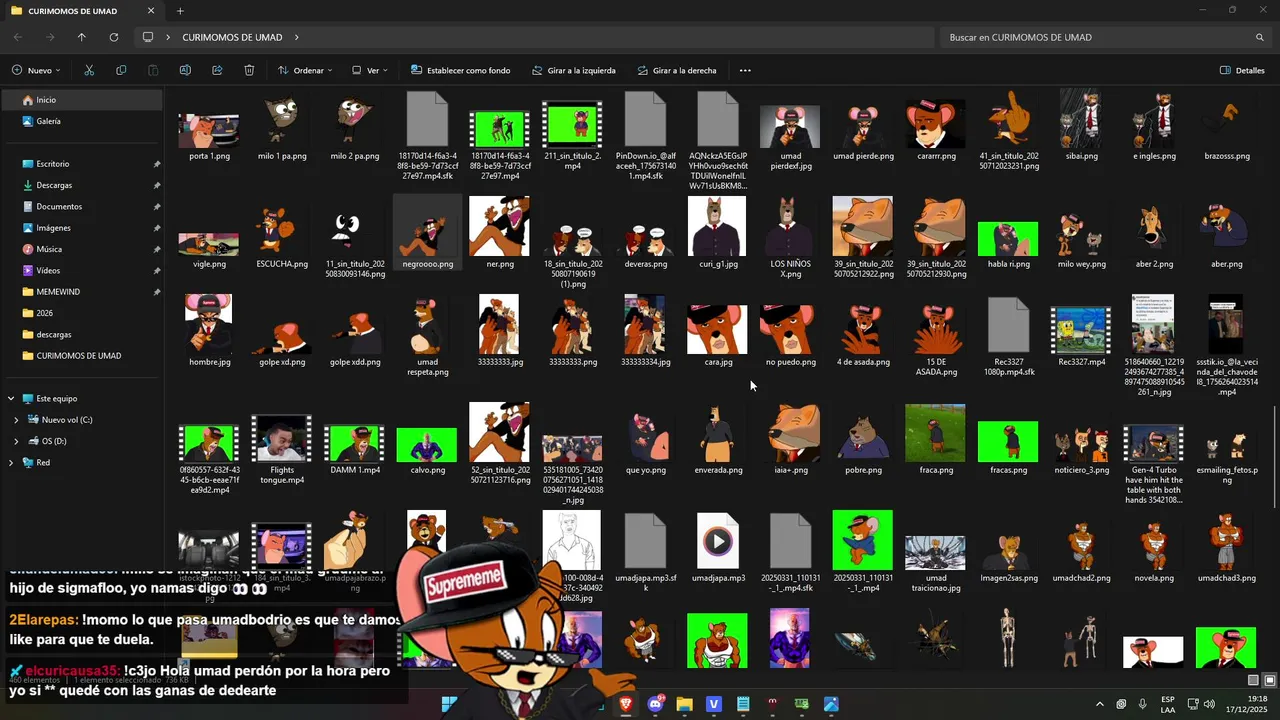Select the LOS NIÑOS X.png file
Screen dimensions: 1280x720
pos(790,238)
